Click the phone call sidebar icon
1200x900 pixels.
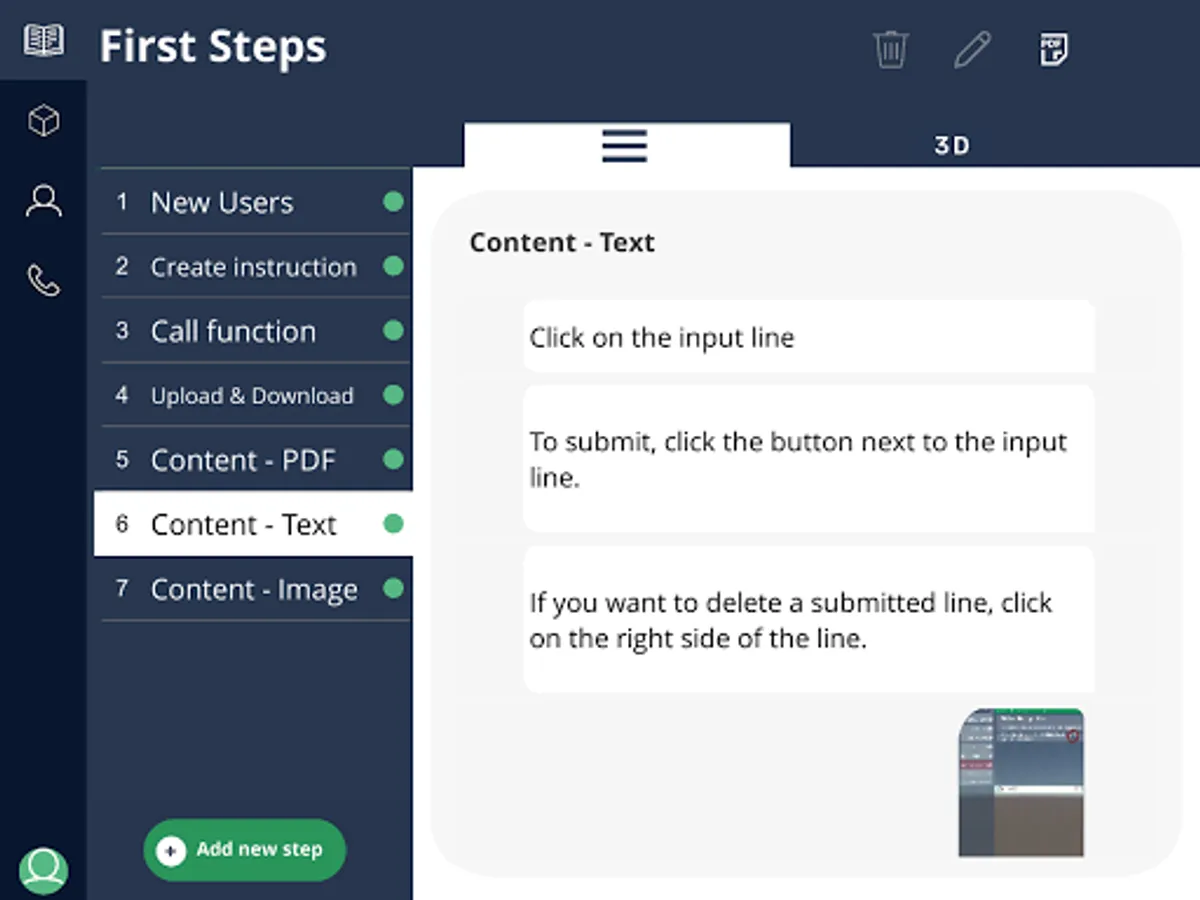click(43, 281)
